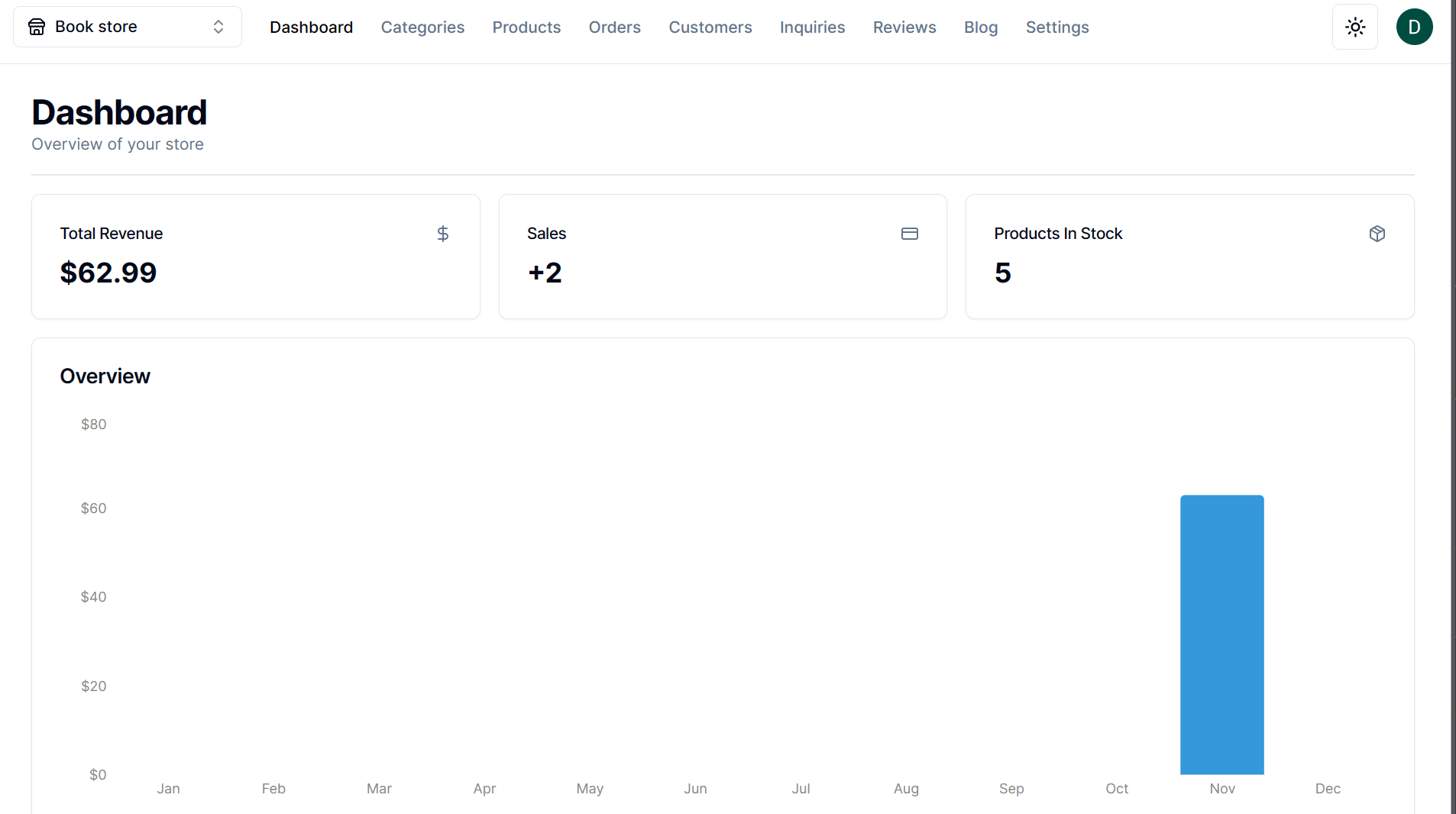Go to the Dashboard tab
Image resolution: width=1456 pixels, height=814 pixels.
[x=311, y=27]
